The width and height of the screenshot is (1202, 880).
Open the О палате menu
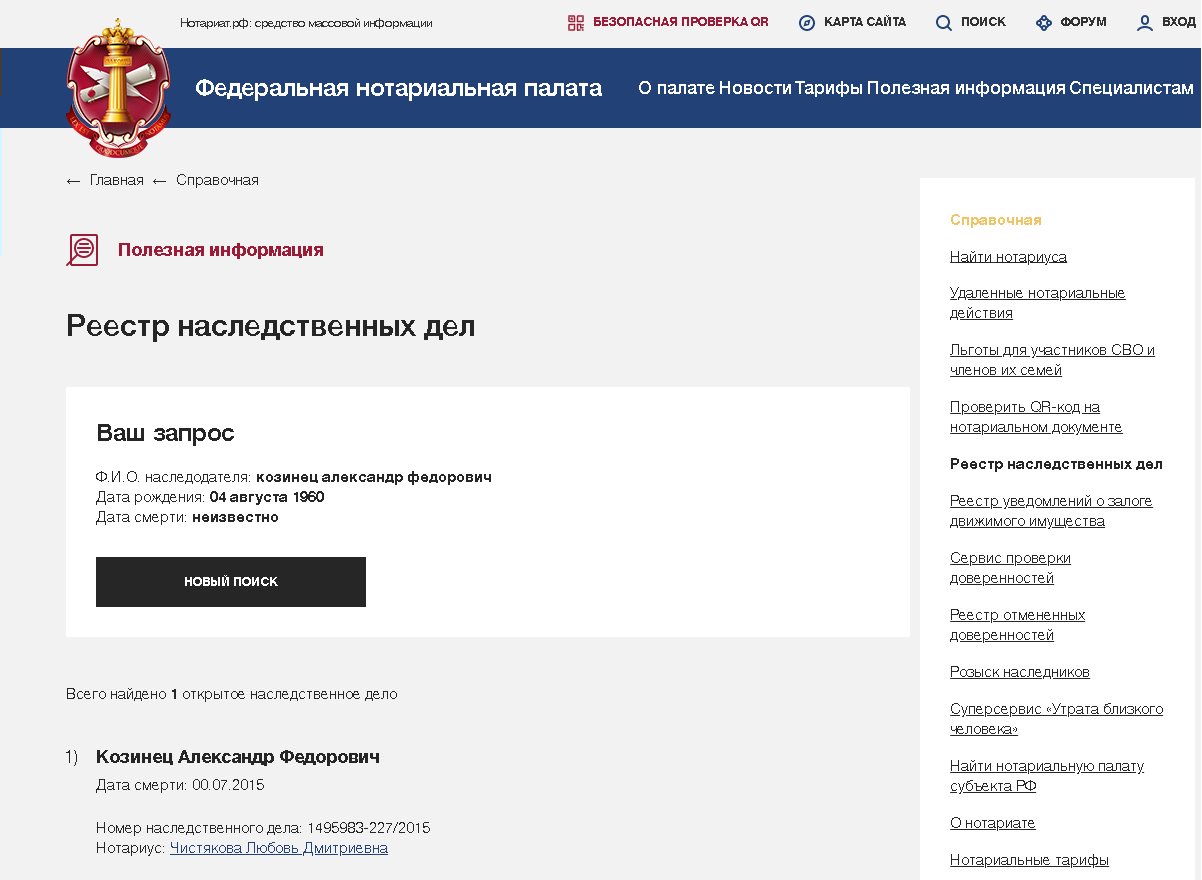coord(676,88)
